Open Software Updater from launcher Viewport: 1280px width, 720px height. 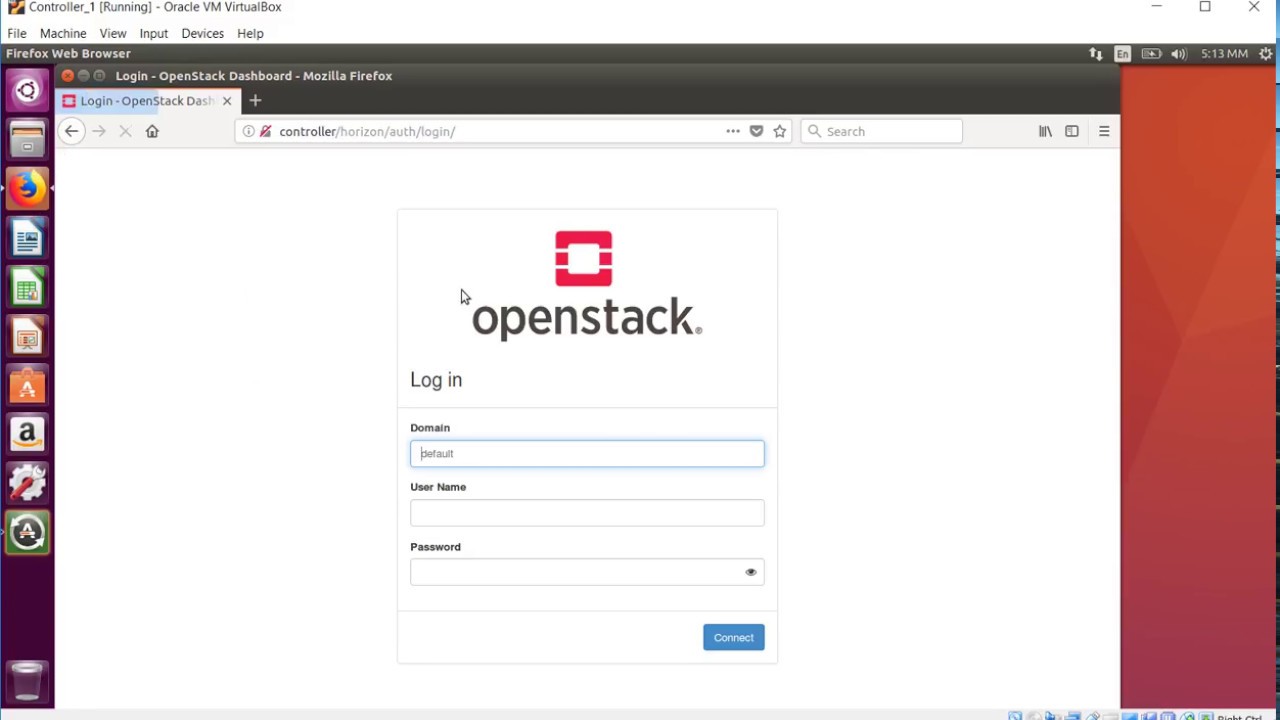tap(27, 532)
